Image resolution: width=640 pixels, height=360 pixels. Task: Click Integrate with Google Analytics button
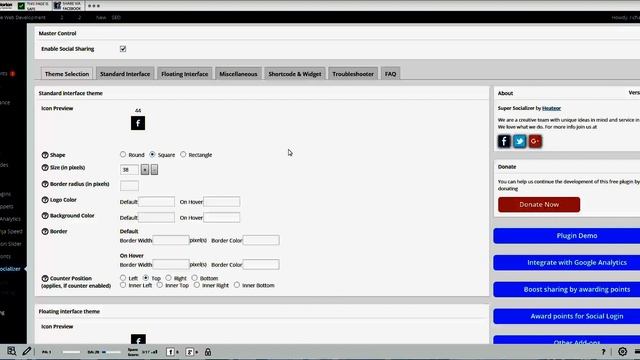(567, 262)
